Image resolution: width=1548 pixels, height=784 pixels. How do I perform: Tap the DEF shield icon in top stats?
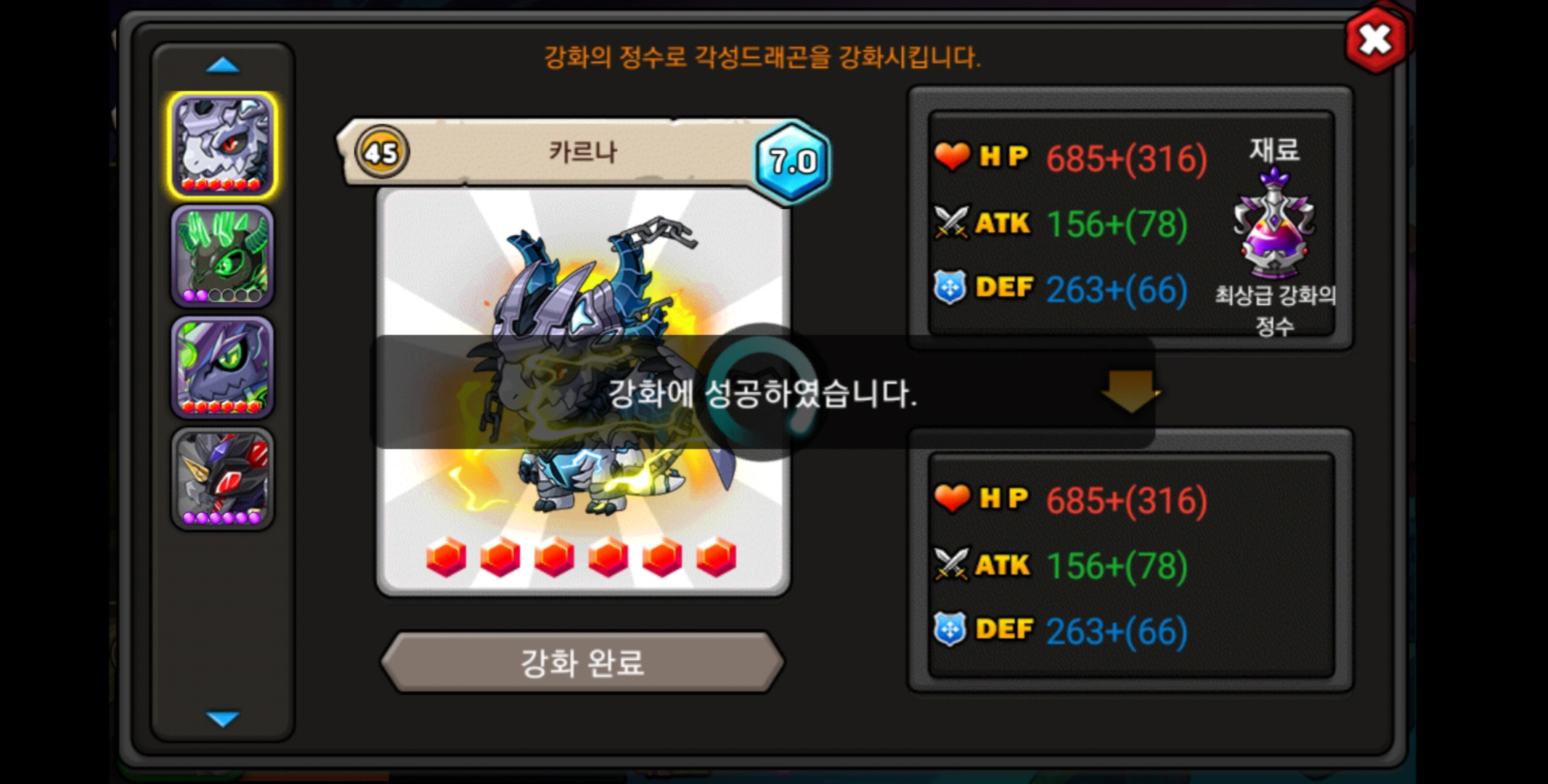coord(950,287)
